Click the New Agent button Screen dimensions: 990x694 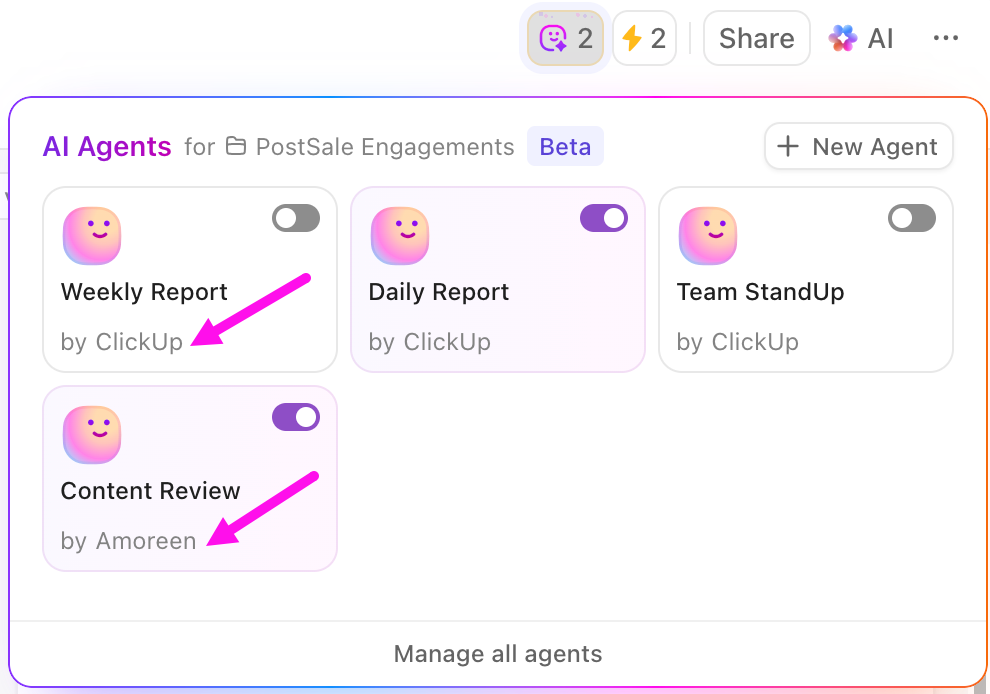(858, 146)
